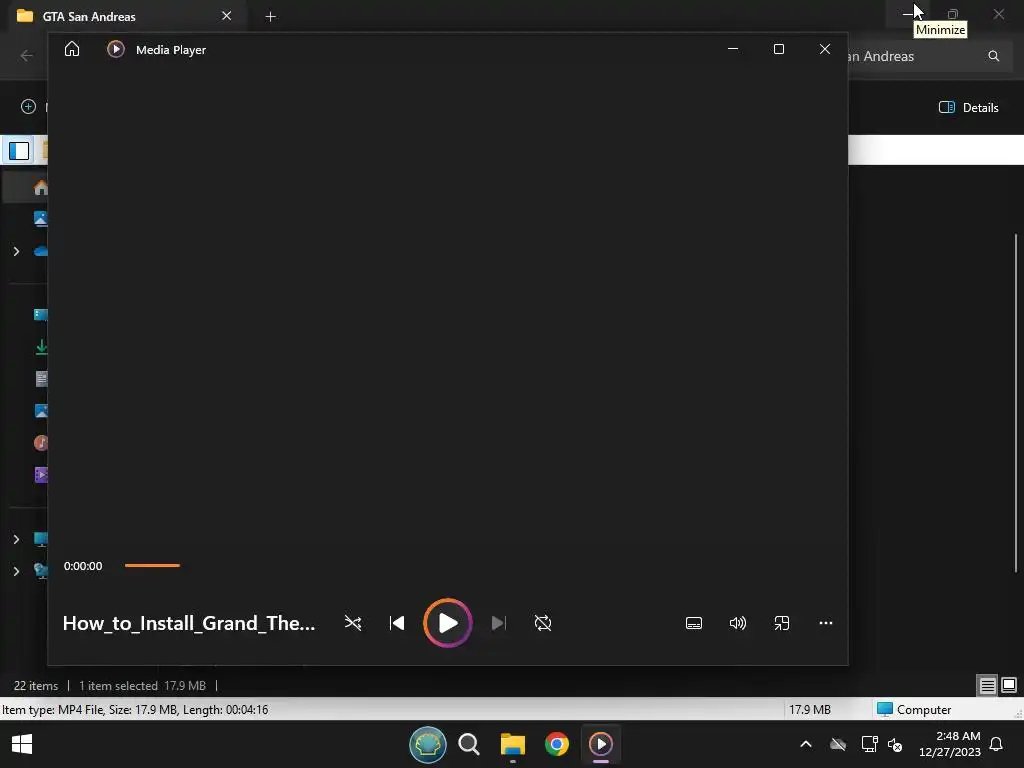The height and width of the screenshot is (768, 1024).
Task: Toggle shuffle in Media Player
Action: click(x=353, y=623)
